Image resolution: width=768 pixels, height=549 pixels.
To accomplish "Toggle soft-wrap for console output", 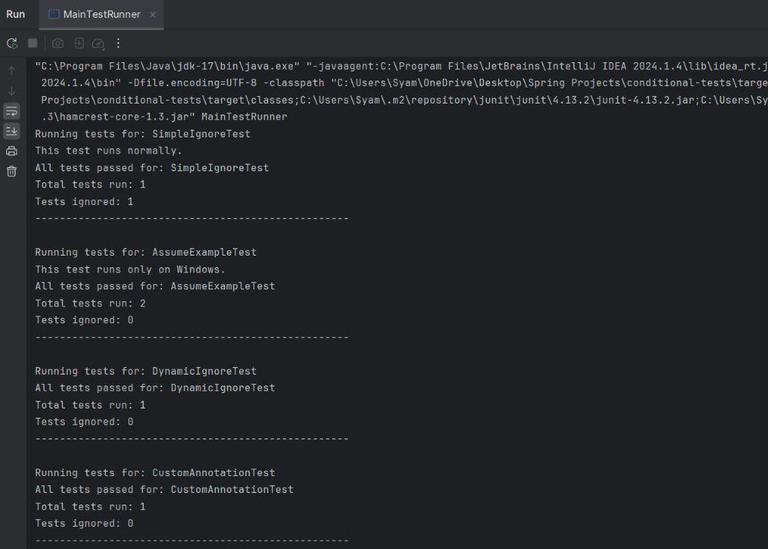I will tap(12, 111).
